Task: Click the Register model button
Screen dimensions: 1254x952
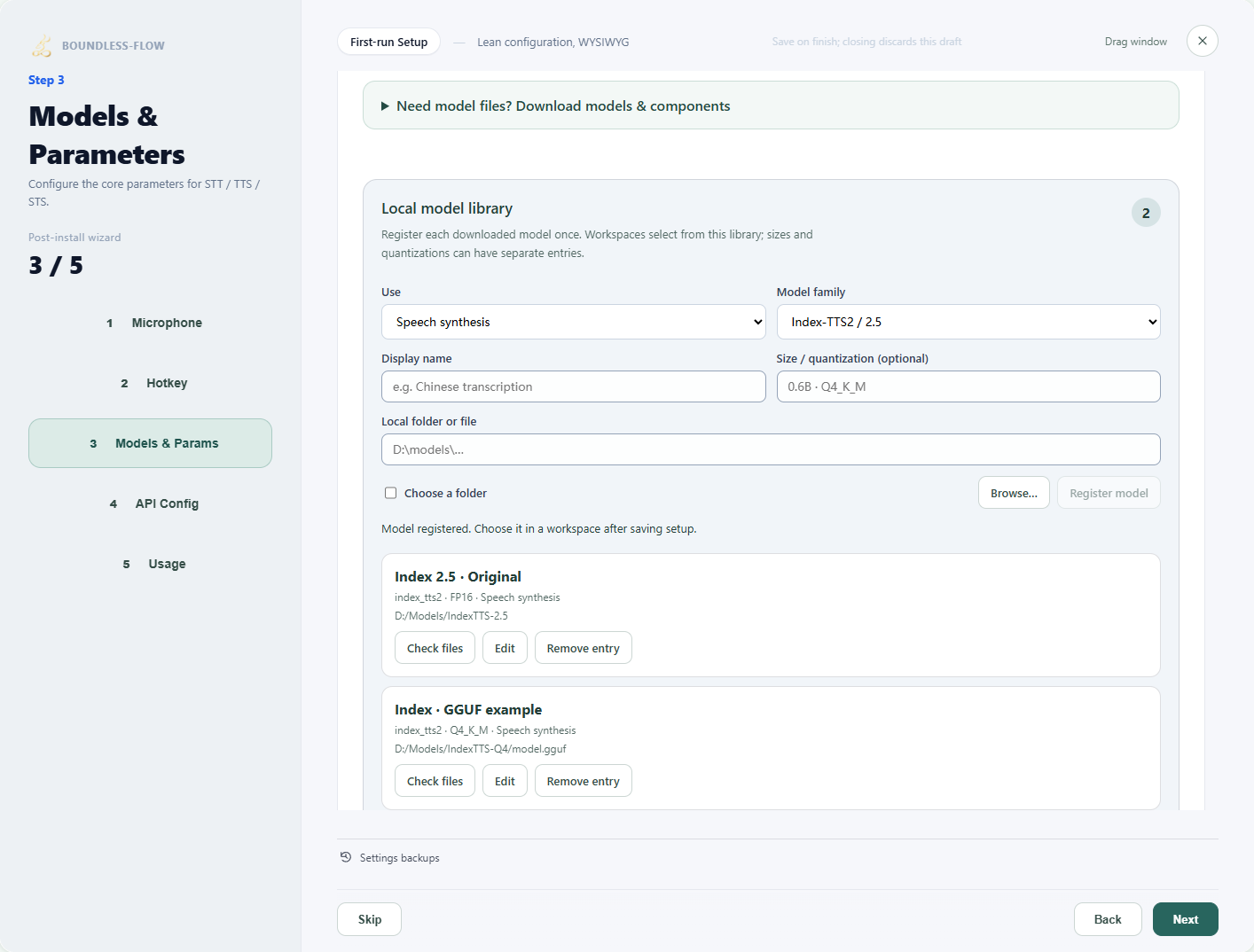Action: [1109, 493]
